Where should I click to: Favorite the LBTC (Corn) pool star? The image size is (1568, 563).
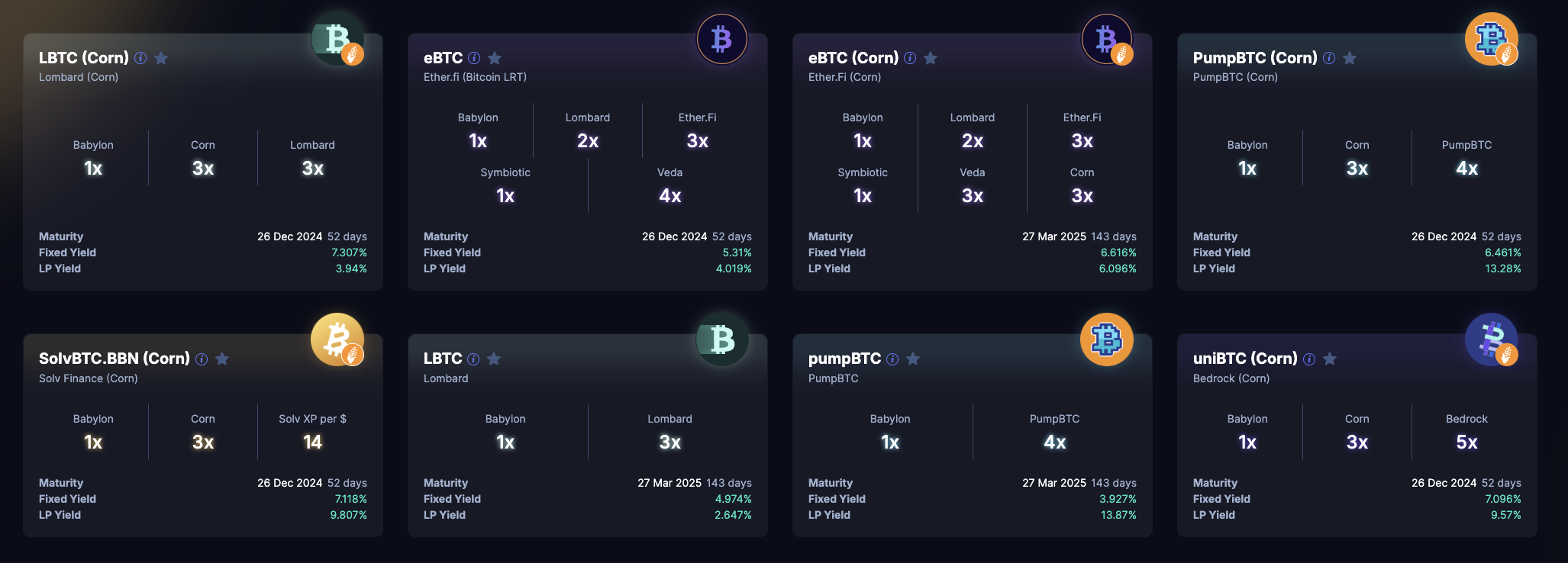pos(161,58)
